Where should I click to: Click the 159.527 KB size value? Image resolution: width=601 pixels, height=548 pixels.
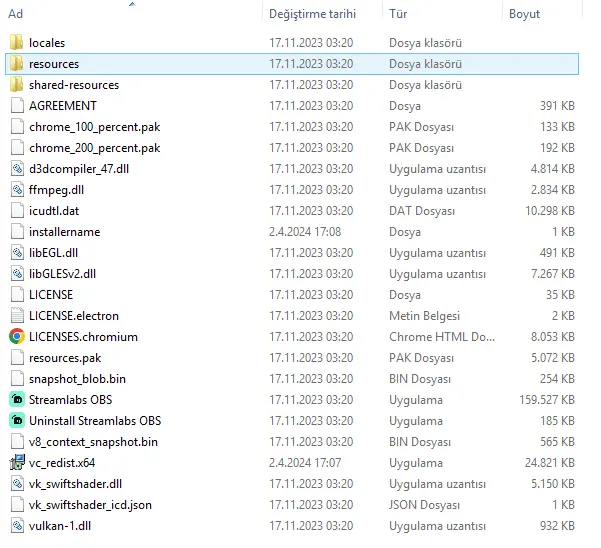pyautogui.click(x=547, y=400)
